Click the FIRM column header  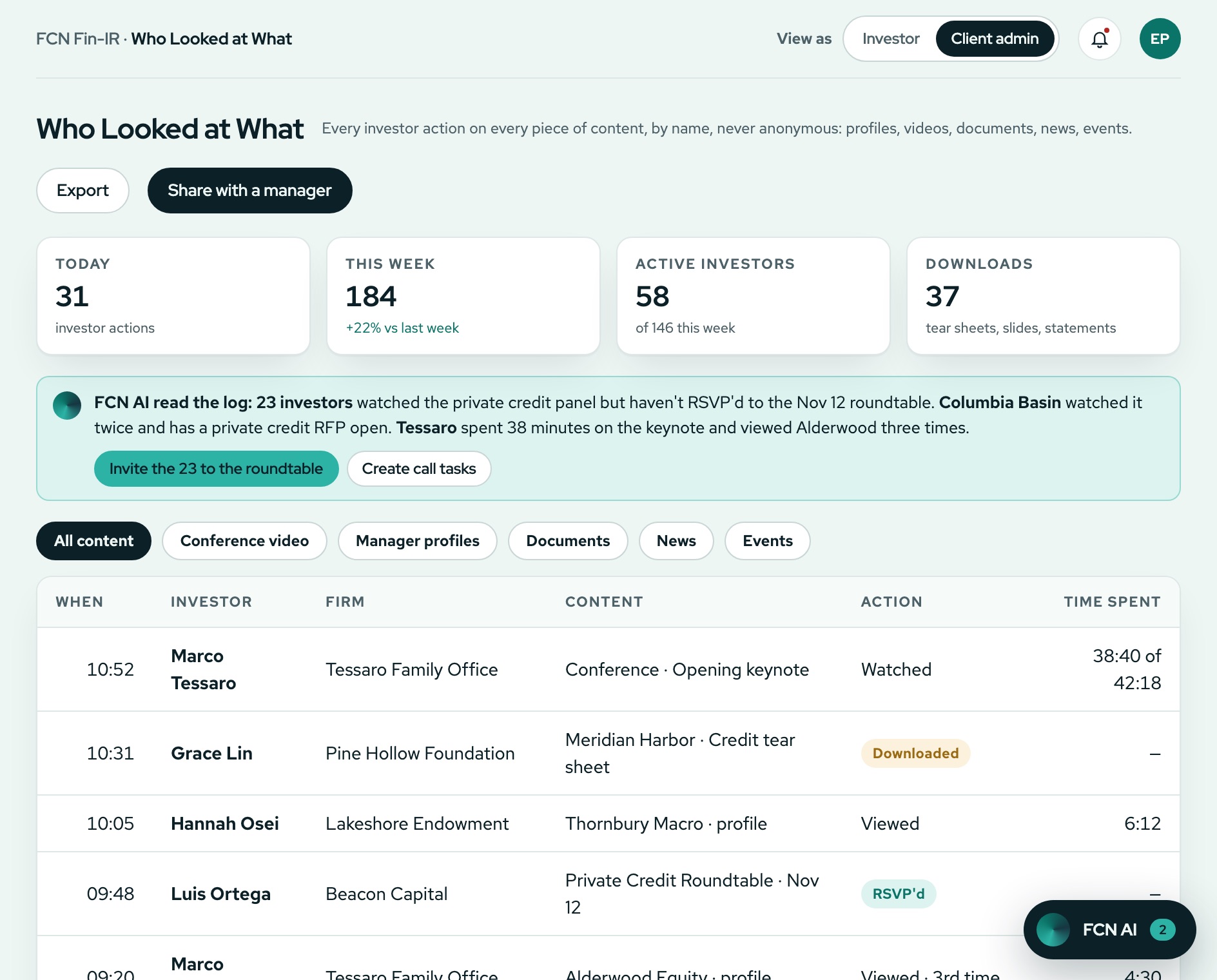click(345, 602)
